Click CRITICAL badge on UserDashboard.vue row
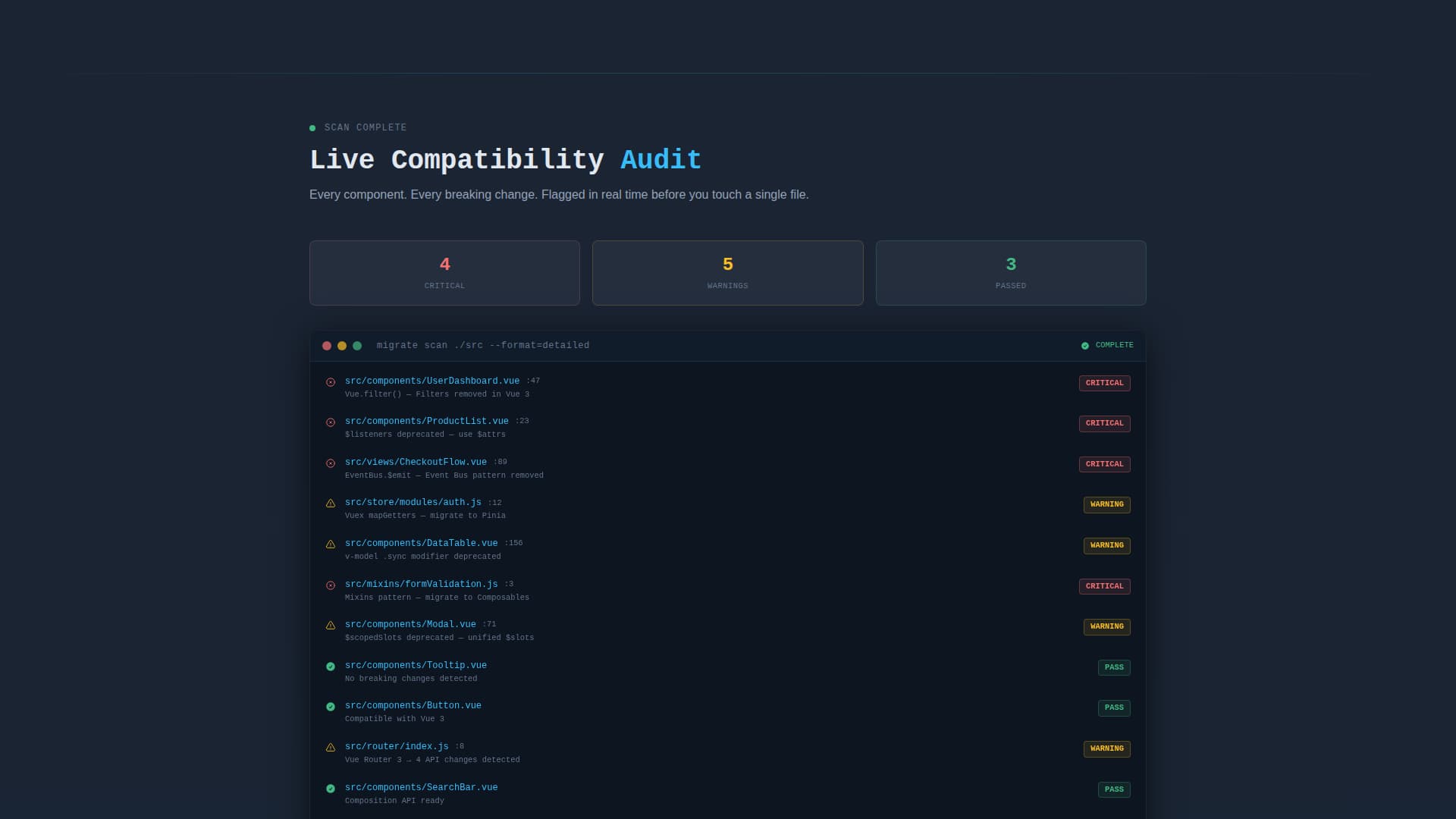 (x=1105, y=383)
